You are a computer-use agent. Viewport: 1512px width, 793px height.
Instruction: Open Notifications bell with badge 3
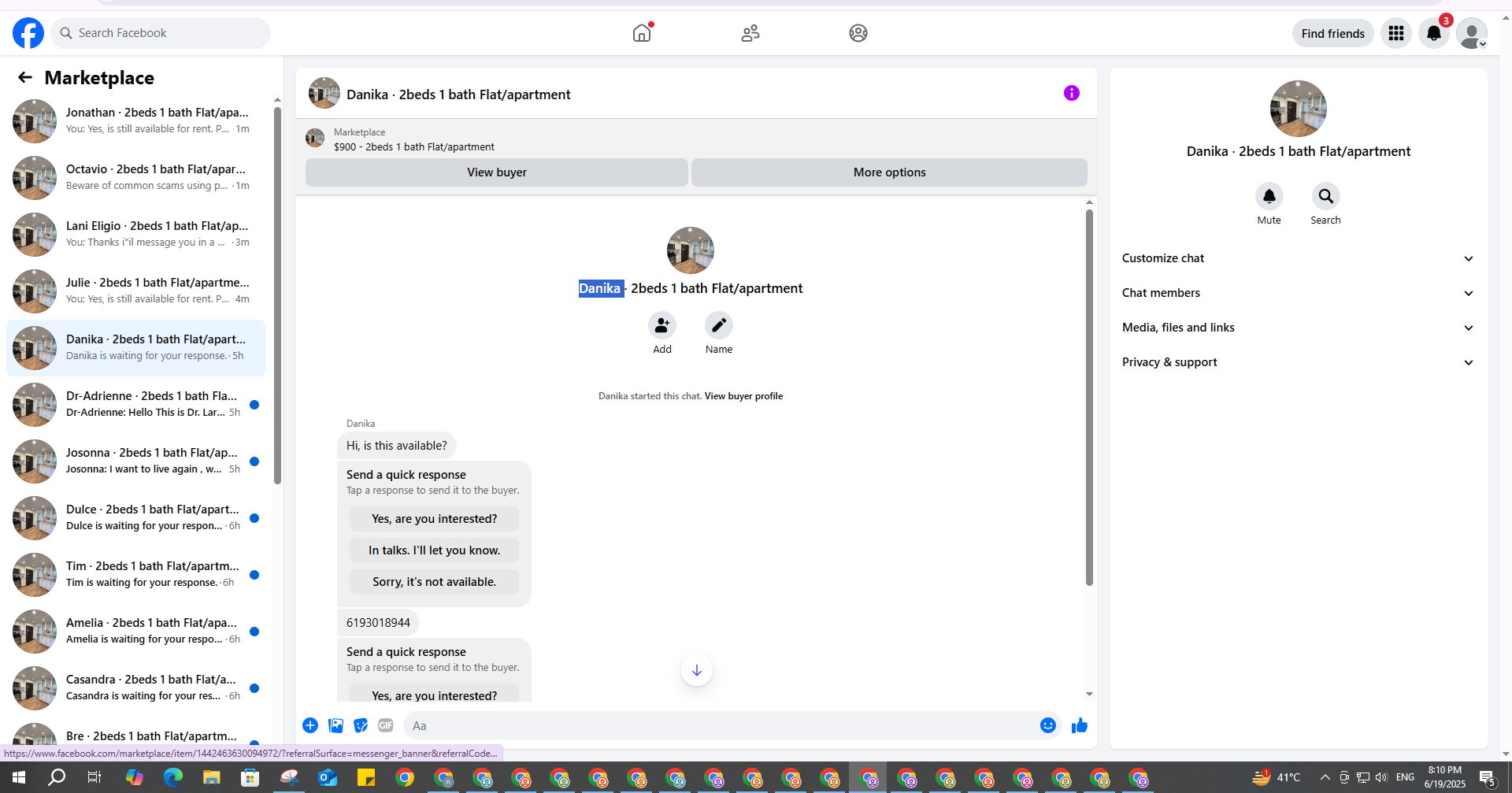[x=1434, y=33]
